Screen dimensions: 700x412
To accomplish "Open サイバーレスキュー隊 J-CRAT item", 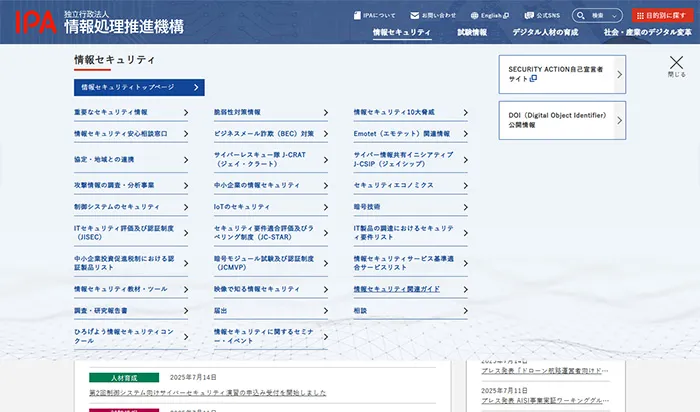I will 271,160.
